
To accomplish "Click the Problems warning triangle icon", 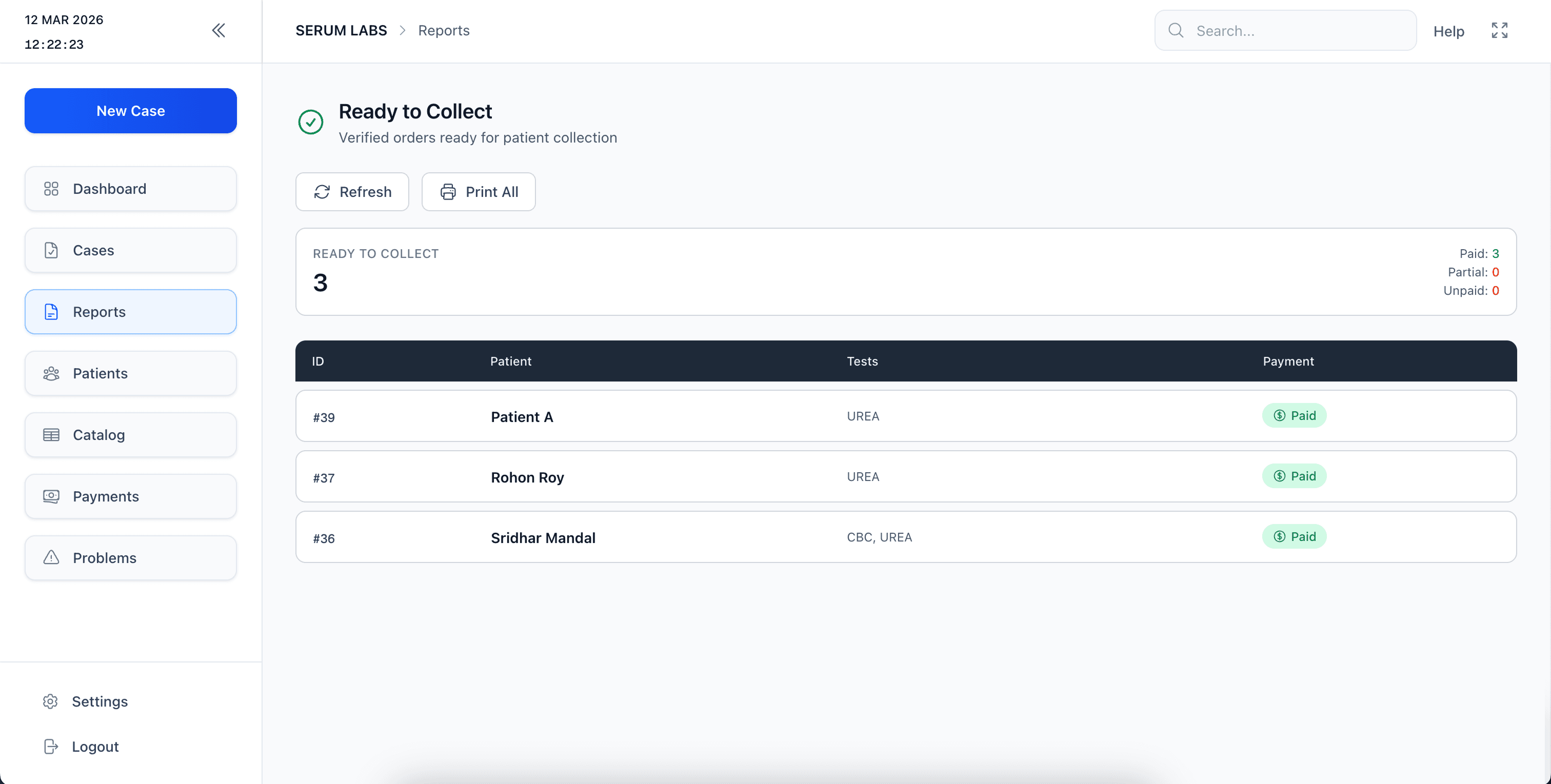I will 51,557.
